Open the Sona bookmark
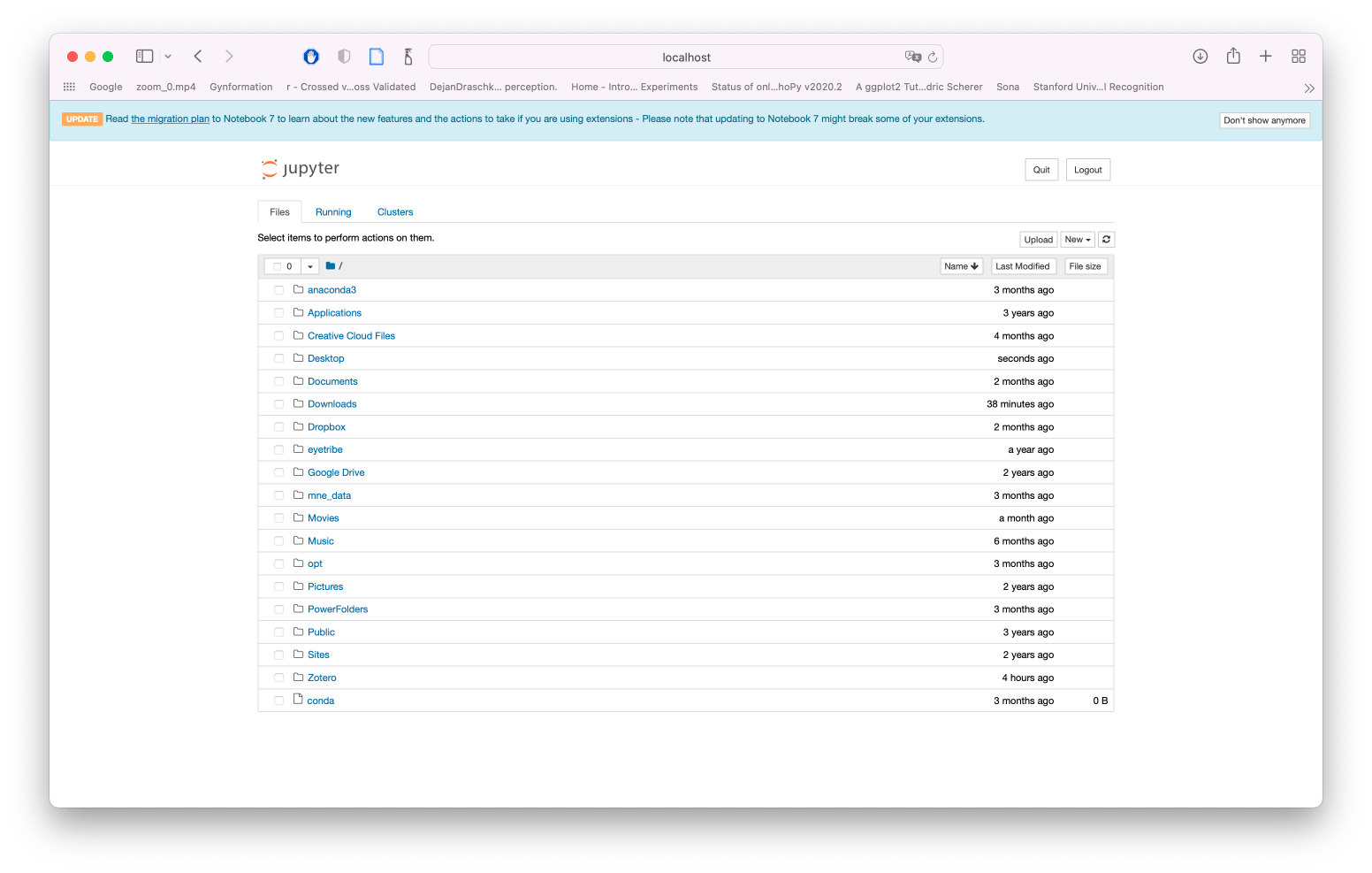The height and width of the screenshot is (873, 1372). pyautogui.click(x=1008, y=87)
